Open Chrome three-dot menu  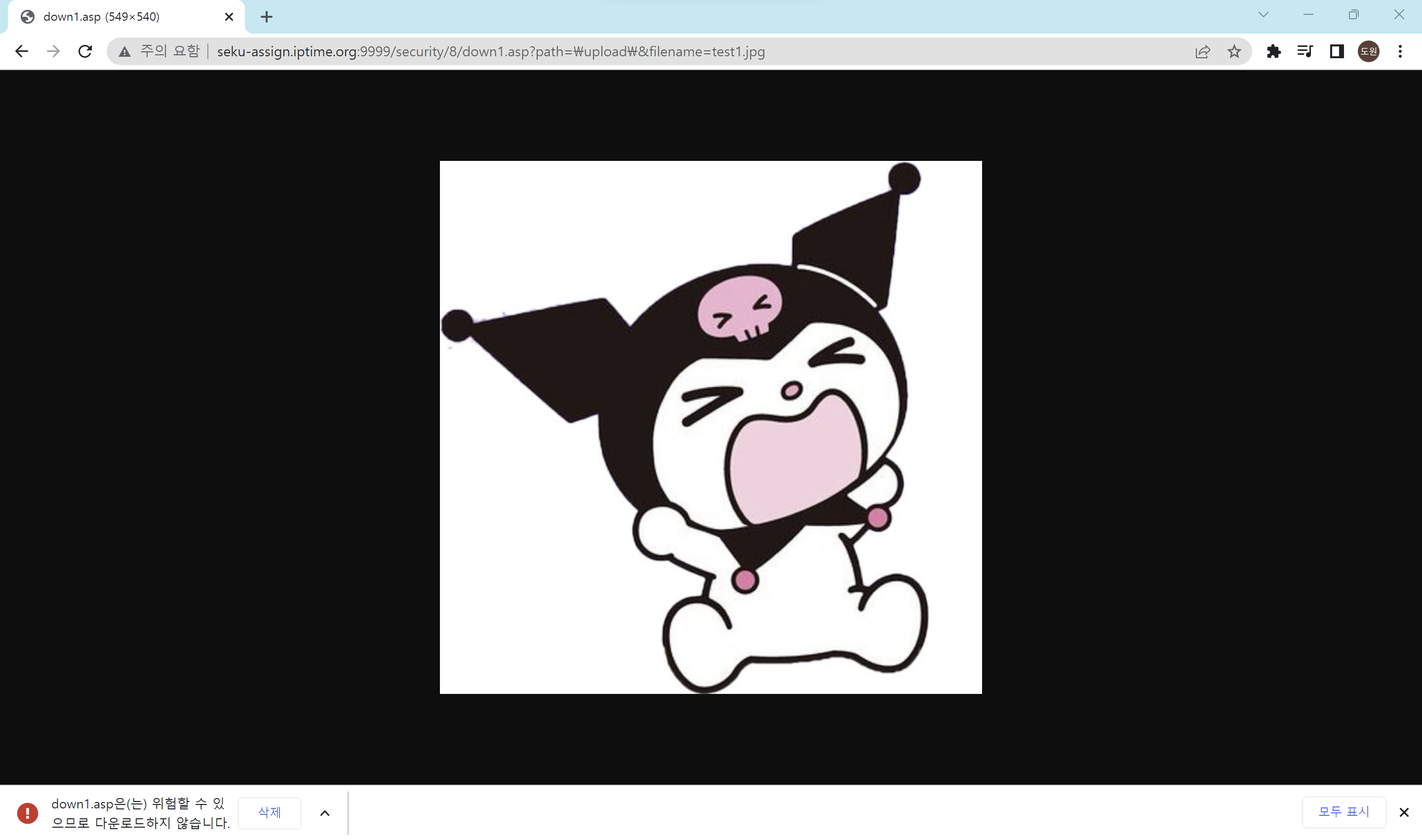[1400, 51]
